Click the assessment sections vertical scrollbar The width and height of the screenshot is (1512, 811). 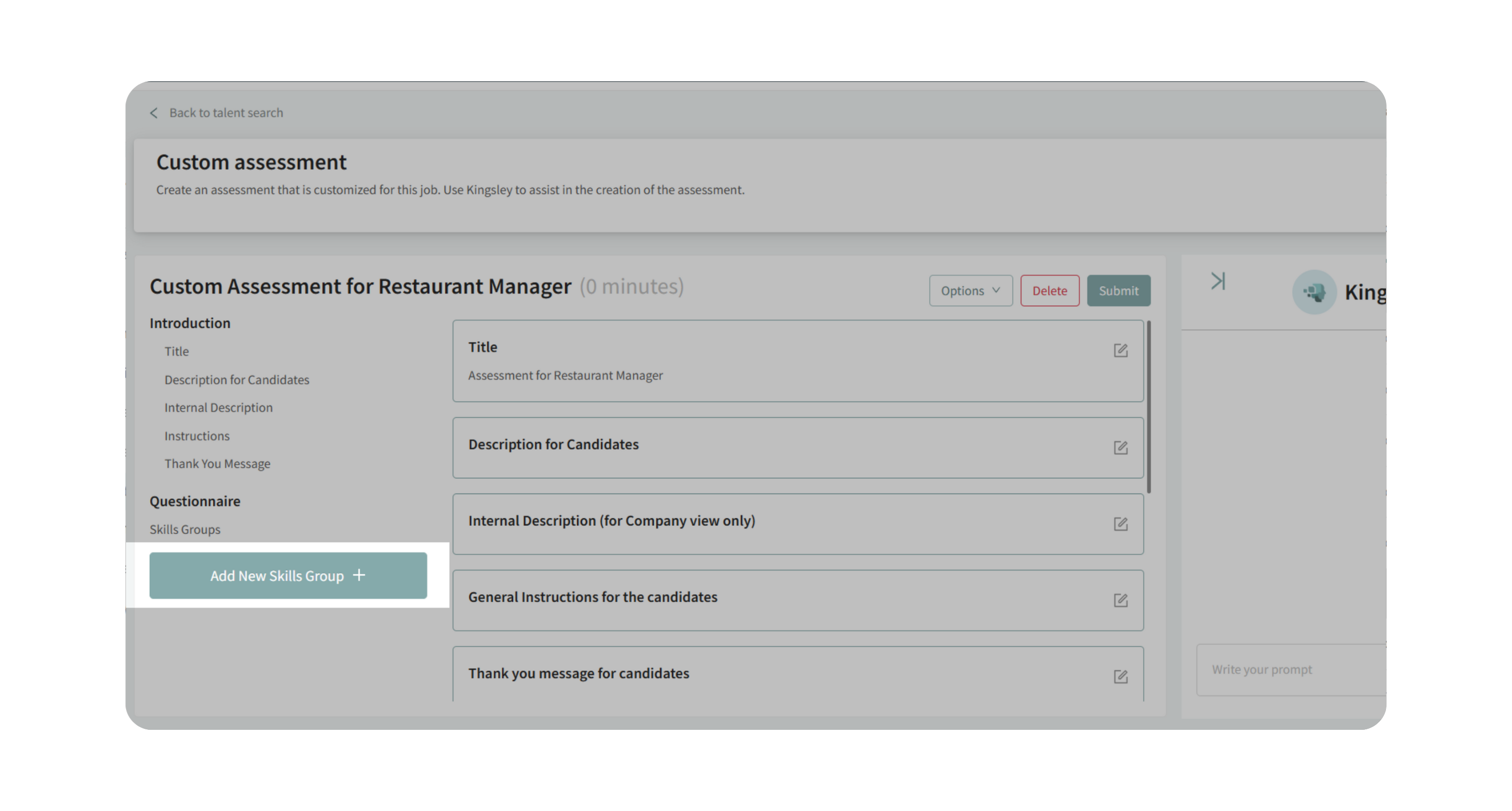(1149, 406)
